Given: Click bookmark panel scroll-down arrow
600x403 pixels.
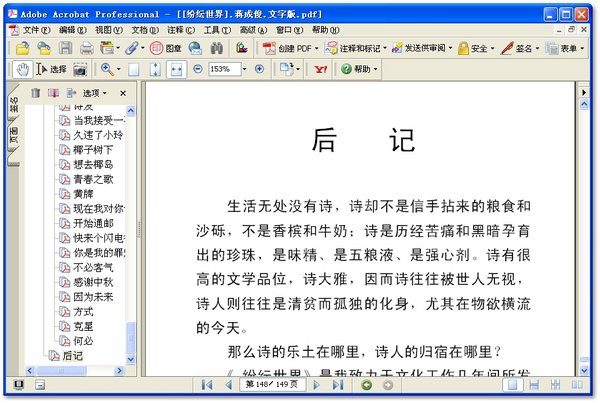Looking at the screenshot, I should tap(130, 359).
